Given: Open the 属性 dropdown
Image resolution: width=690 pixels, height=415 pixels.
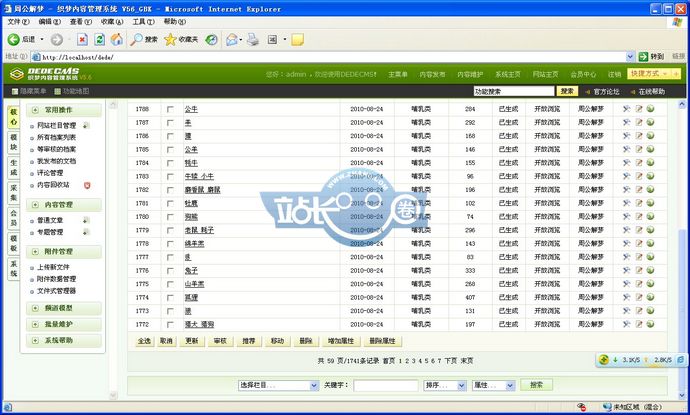Looking at the screenshot, I should point(493,386).
